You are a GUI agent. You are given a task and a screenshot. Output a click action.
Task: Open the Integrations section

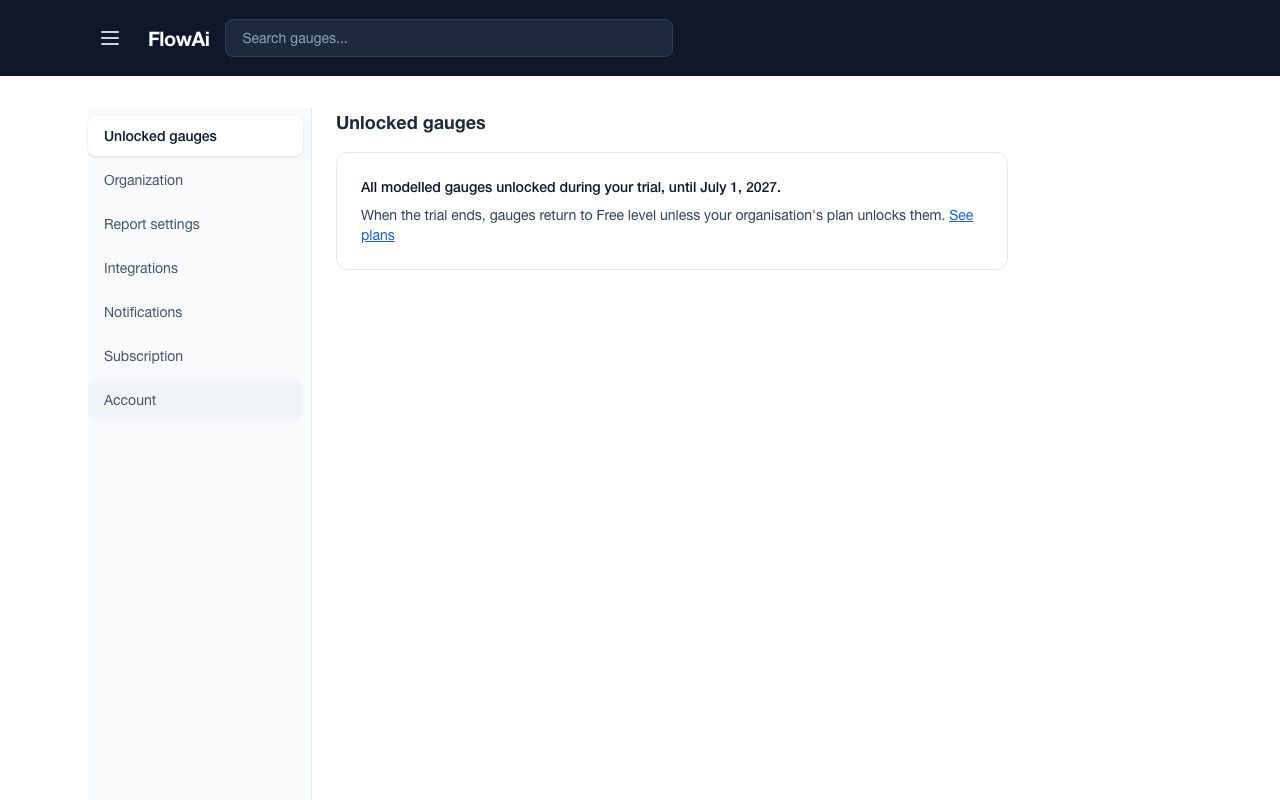pyautogui.click(x=196, y=268)
